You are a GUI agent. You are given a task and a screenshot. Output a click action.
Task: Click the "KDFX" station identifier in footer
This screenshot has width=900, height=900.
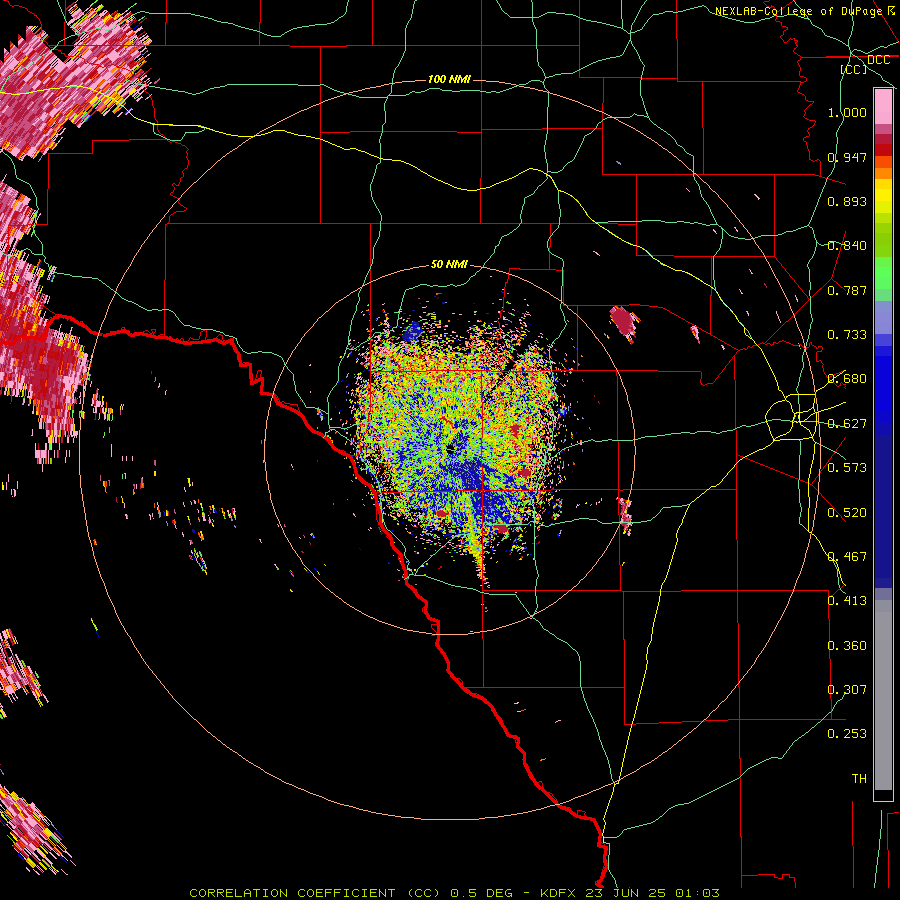pos(560,893)
